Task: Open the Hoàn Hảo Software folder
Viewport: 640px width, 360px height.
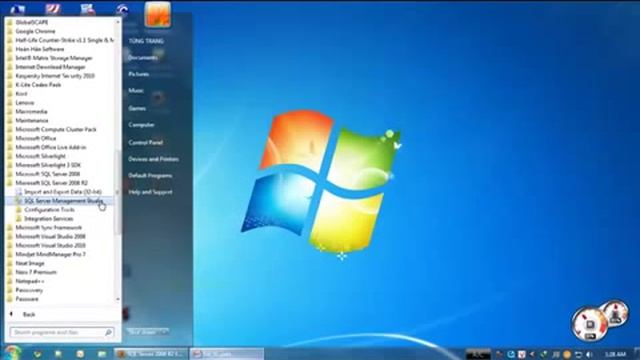Action: [40, 49]
